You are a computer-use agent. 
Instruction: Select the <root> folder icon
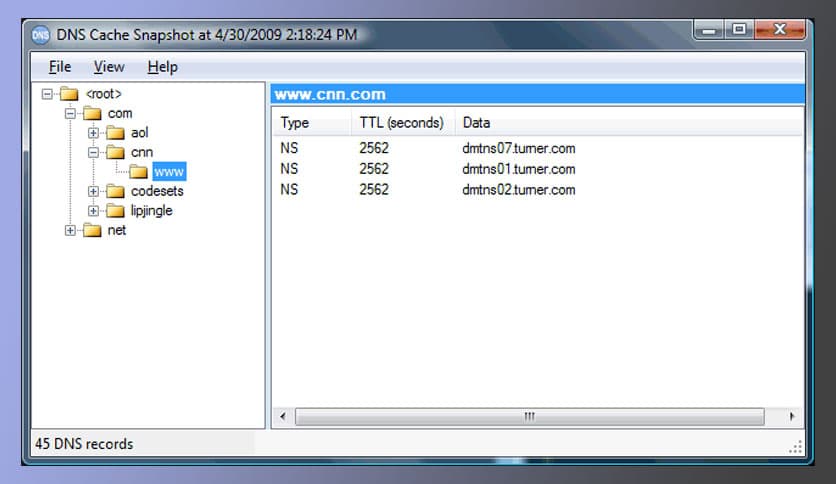click(x=69, y=94)
